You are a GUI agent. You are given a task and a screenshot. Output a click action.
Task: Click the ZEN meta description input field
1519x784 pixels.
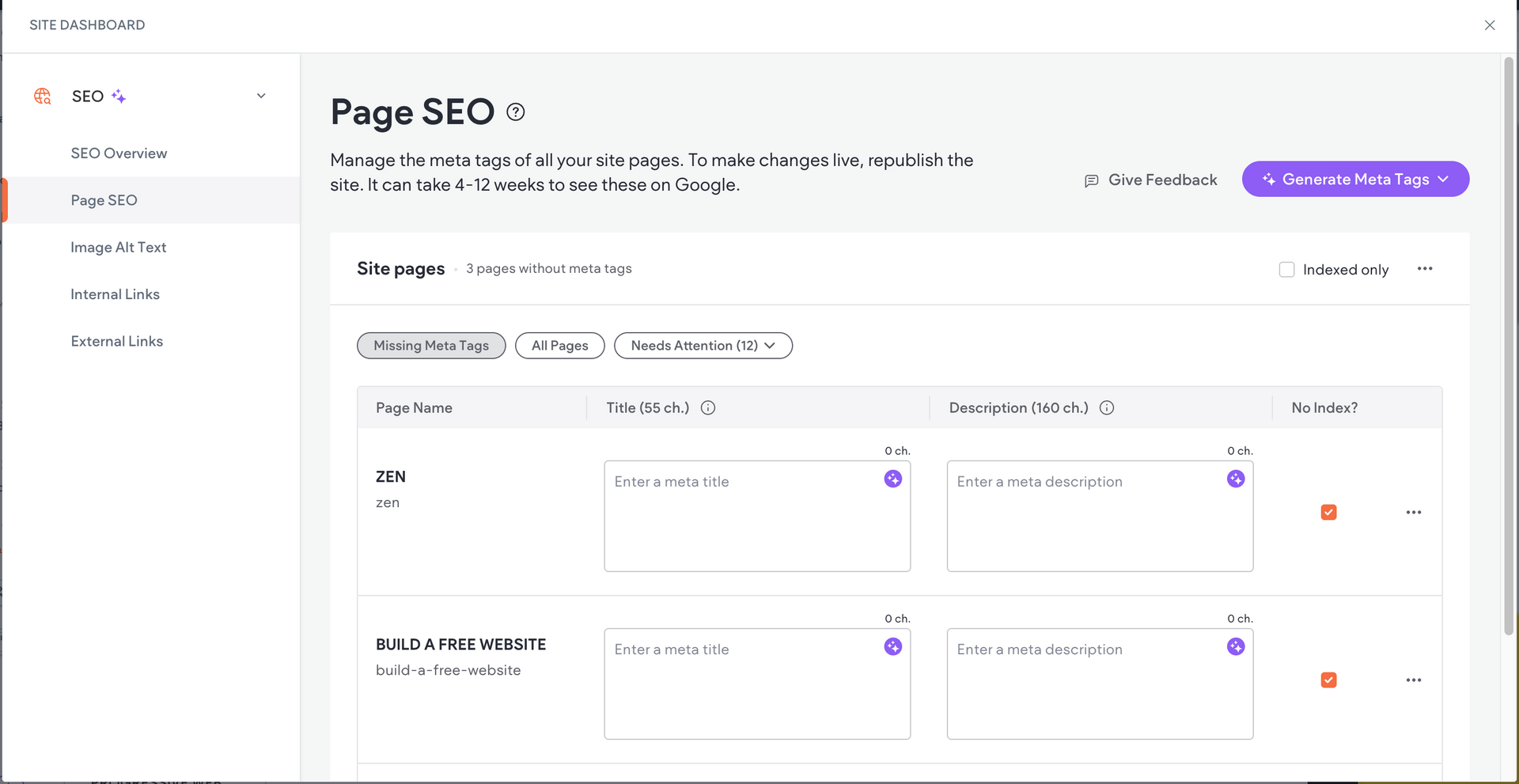1099,516
